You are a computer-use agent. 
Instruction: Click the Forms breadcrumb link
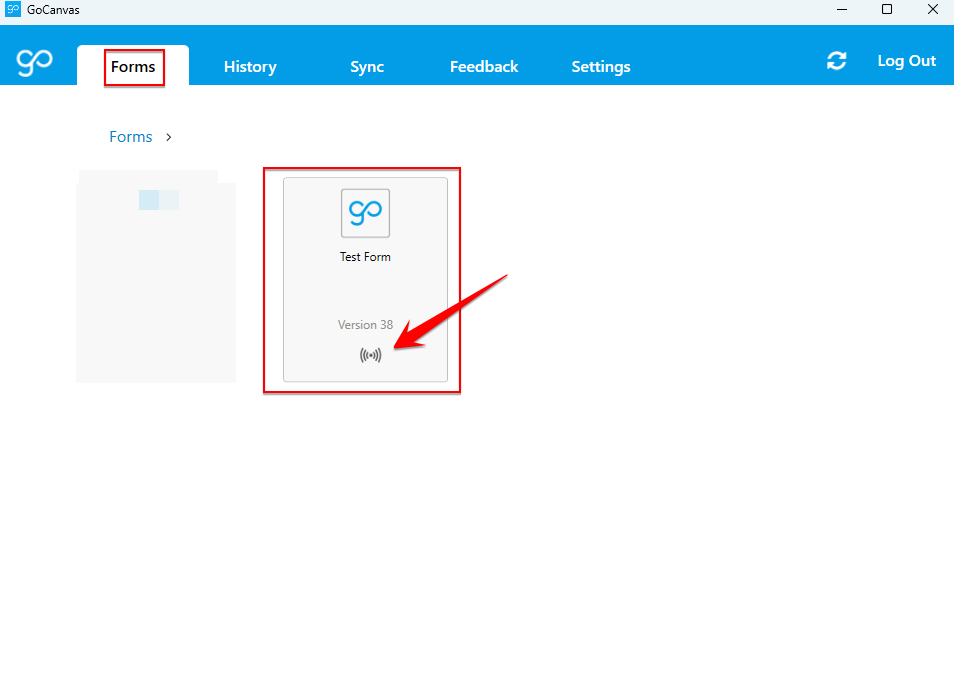pos(131,137)
